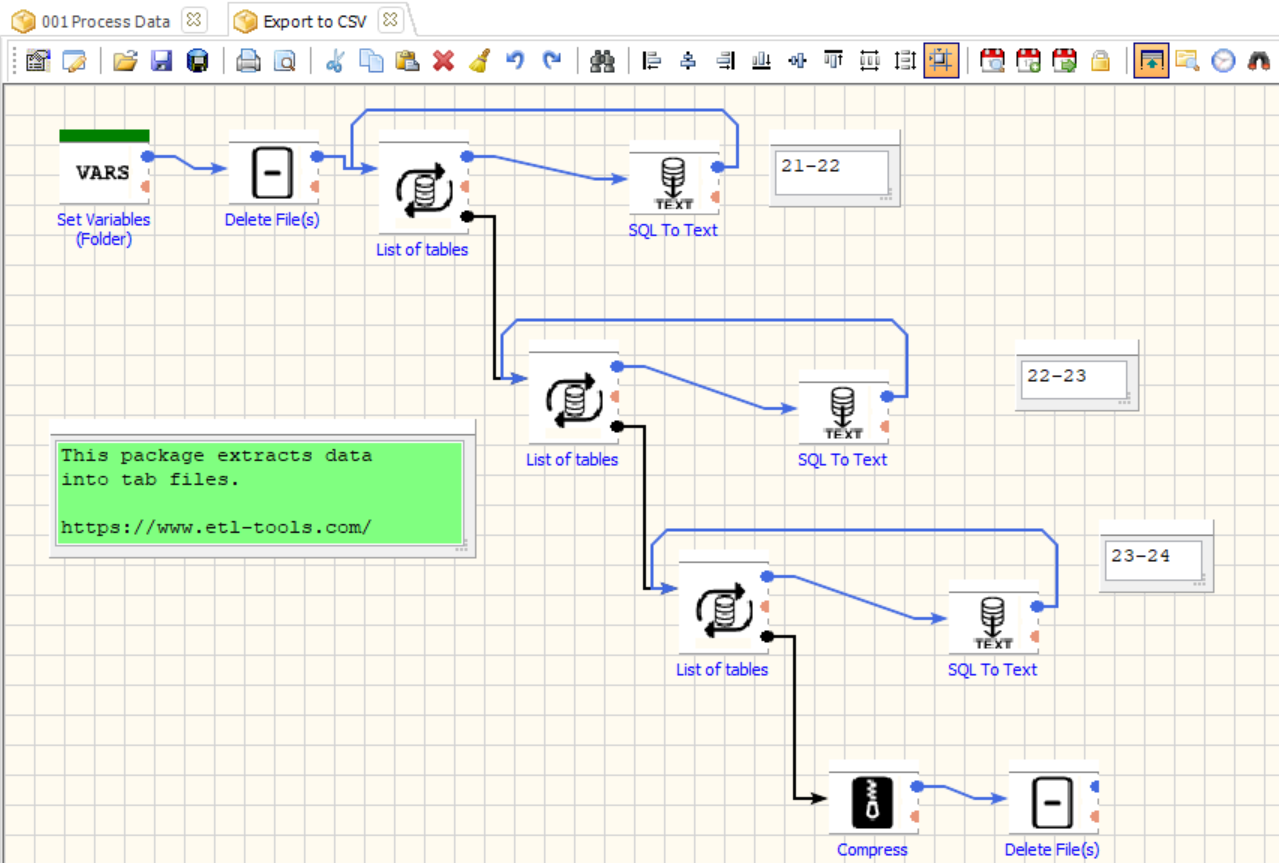Open print preview
This screenshot has height=863, width=1279.
[284, 60]
